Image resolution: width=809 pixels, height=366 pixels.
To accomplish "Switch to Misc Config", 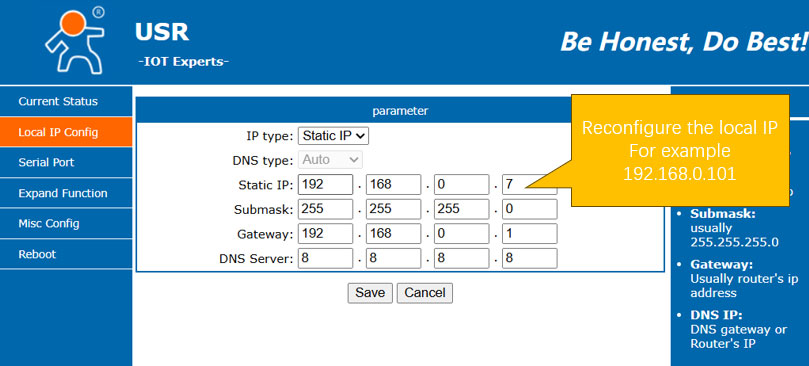I will 66,224.
